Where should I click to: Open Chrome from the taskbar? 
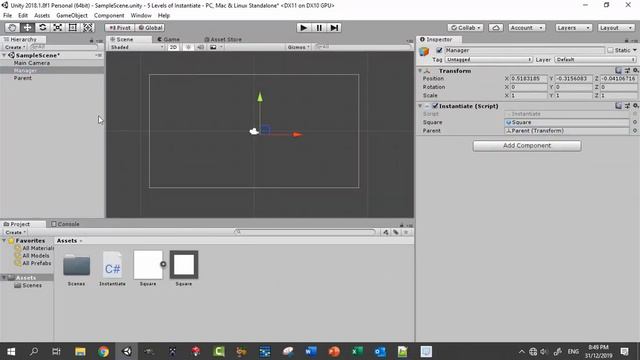[x=103, y=351]
